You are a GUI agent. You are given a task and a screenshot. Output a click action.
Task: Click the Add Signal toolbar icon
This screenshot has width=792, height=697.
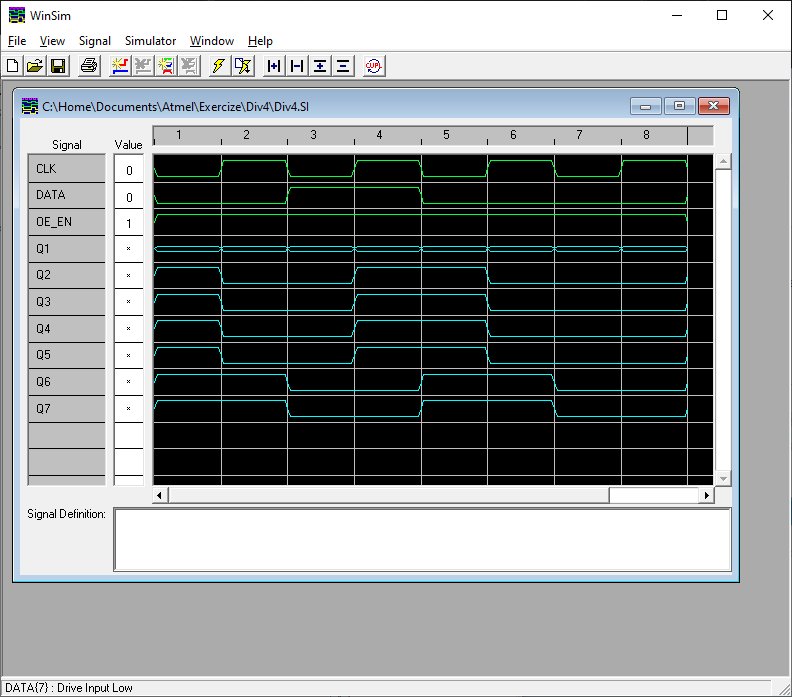point(120,66)
